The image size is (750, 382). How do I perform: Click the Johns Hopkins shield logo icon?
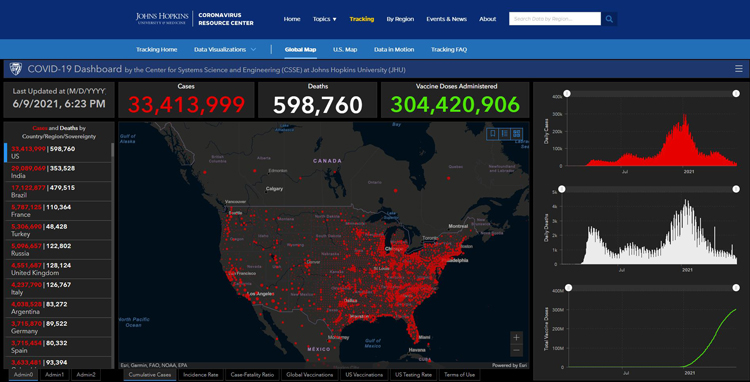[x=16, y=69]
